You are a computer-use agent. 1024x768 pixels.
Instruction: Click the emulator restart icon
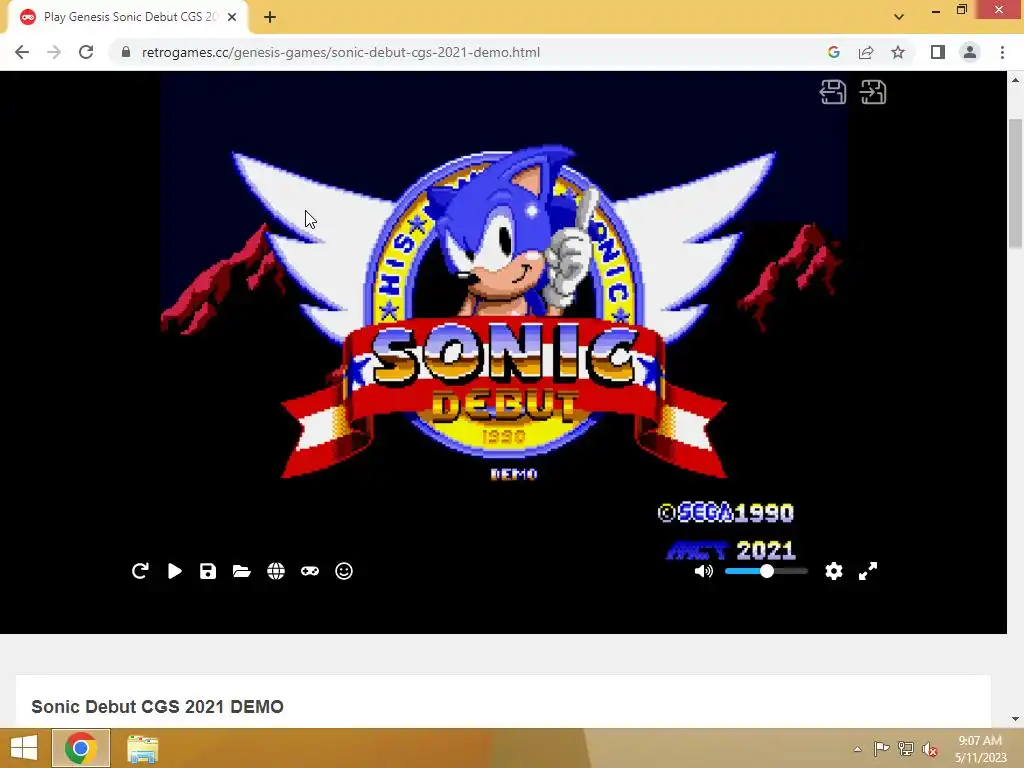click(140, 571)
